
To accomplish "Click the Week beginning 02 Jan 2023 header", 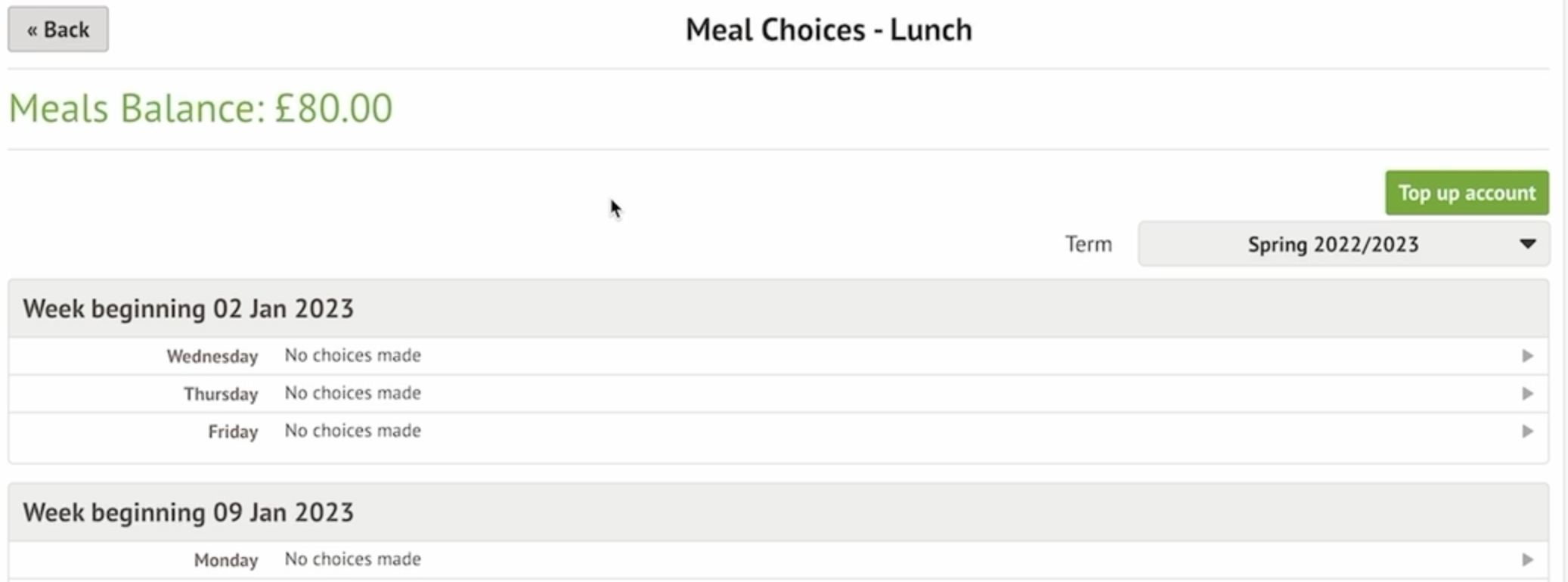I will pyautogui.click(x=188, y=308).
